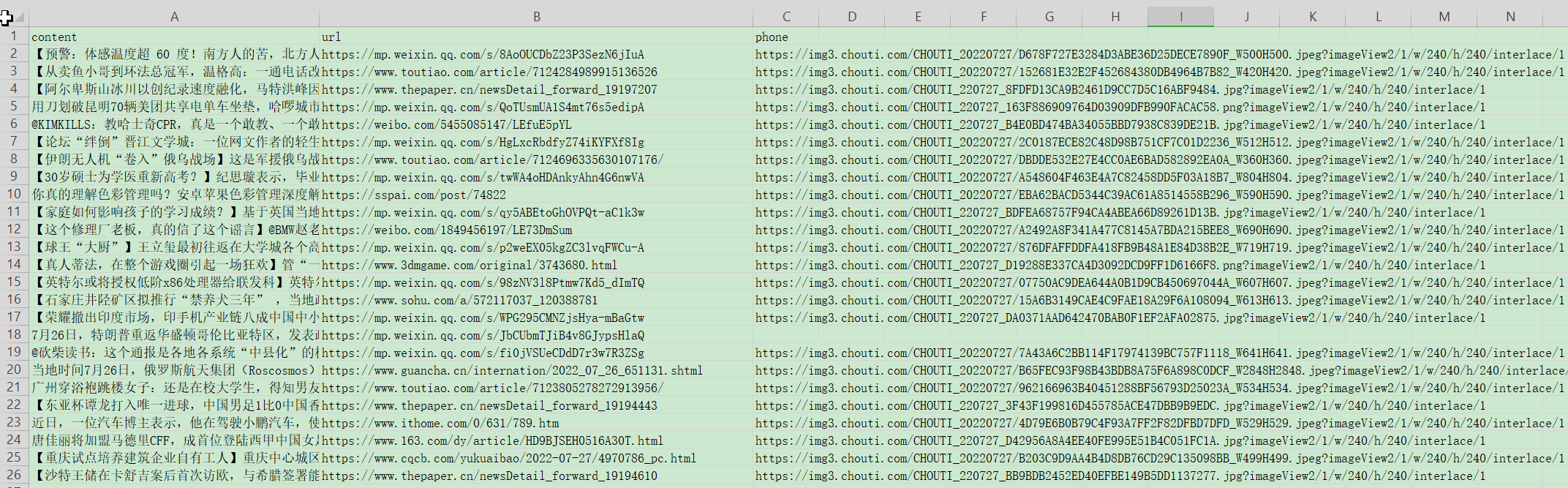The width and height of the screenshot is (1568, 488).
Task: Click cell with 8AoOUCDbZ23P3SezN6jIuA weixin url
Action: [x=536, y=54]
